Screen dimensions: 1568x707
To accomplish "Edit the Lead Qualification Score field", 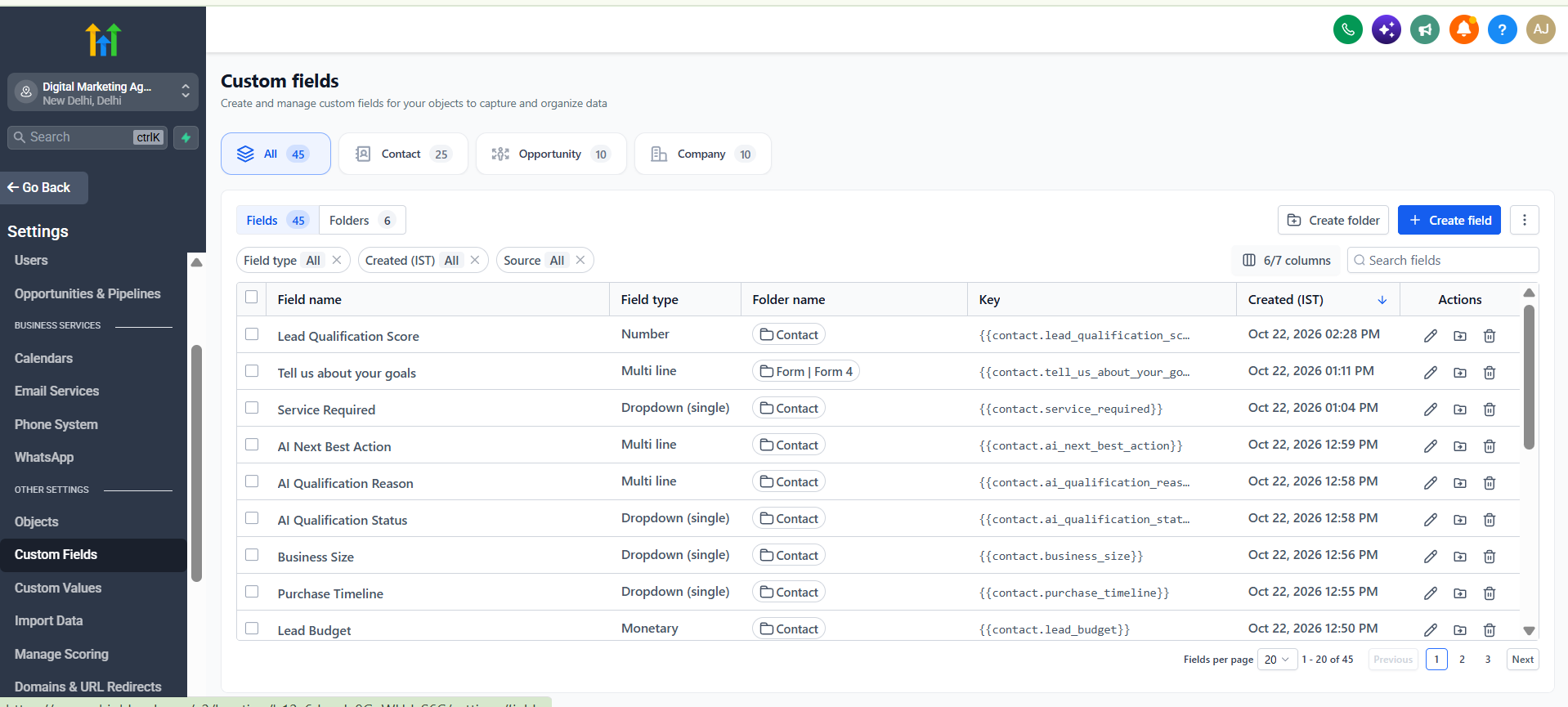I will [1431, 336].
